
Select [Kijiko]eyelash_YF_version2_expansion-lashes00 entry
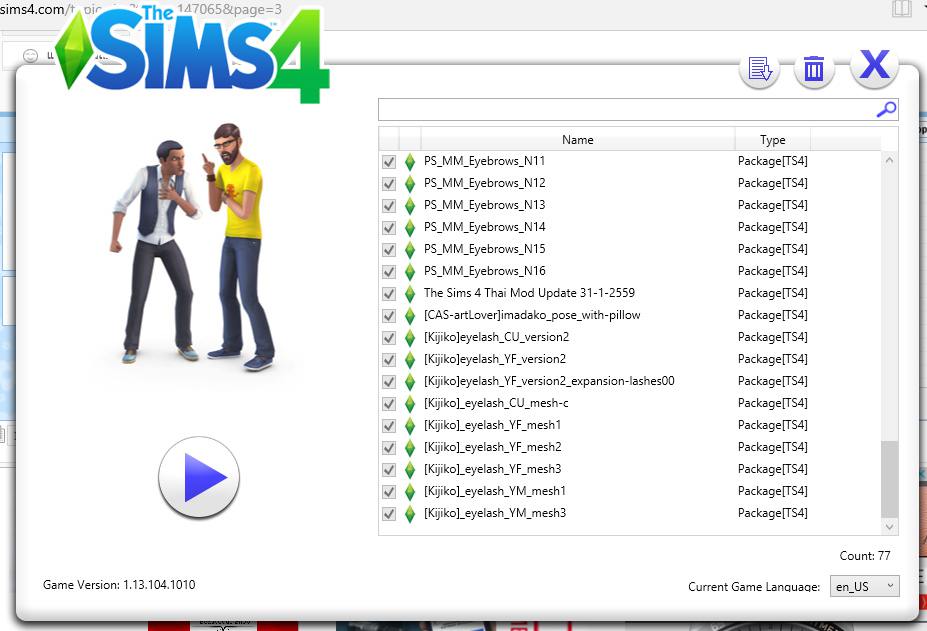click(549, 381)
